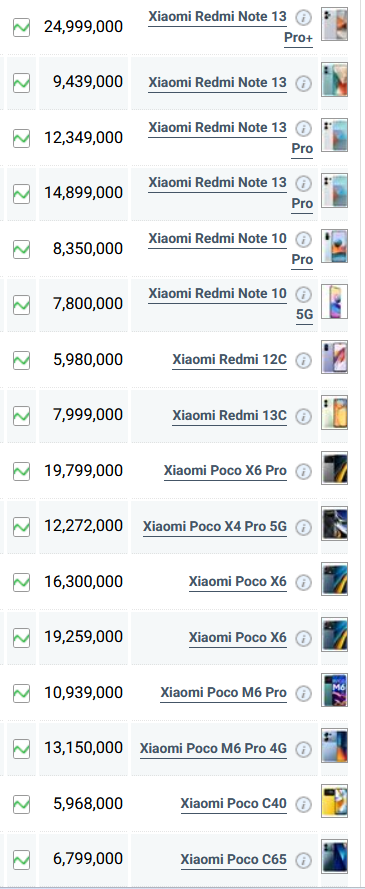Click the yellow Poco C40 phone thumbnail
365x889 pixels.
(x=334, y=801)
